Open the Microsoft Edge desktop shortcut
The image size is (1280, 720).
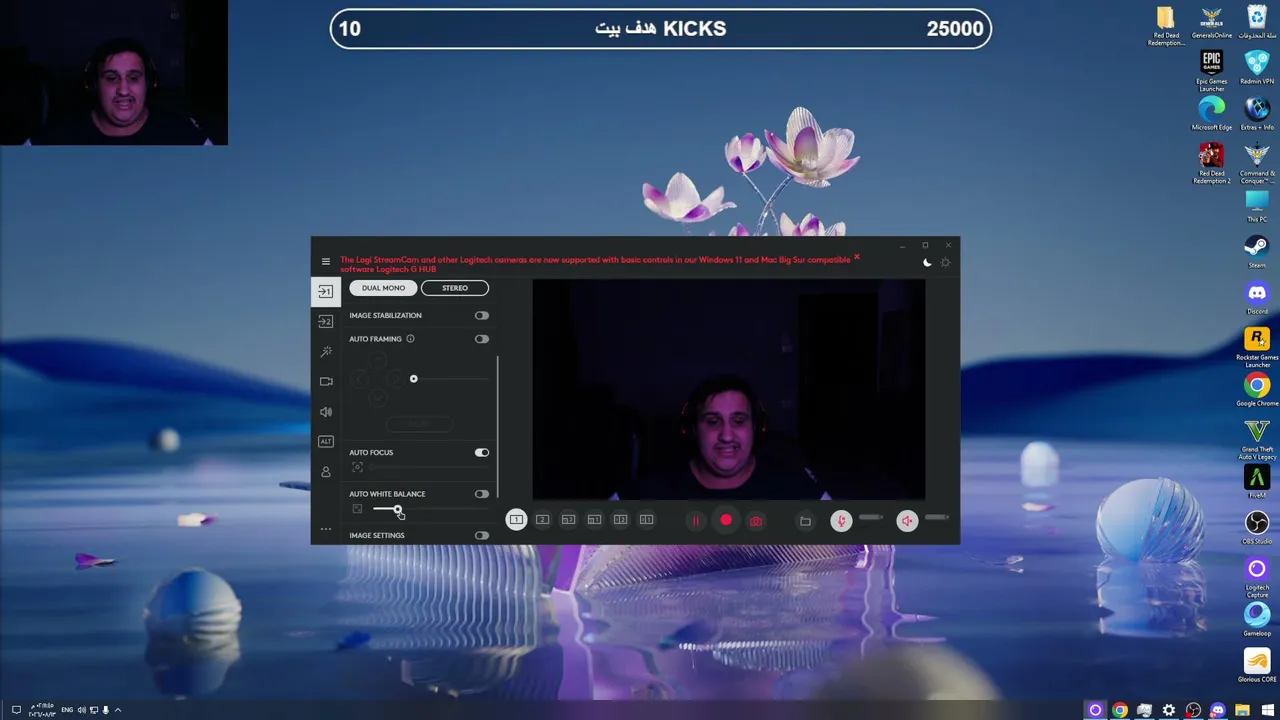click(1211, 113)
